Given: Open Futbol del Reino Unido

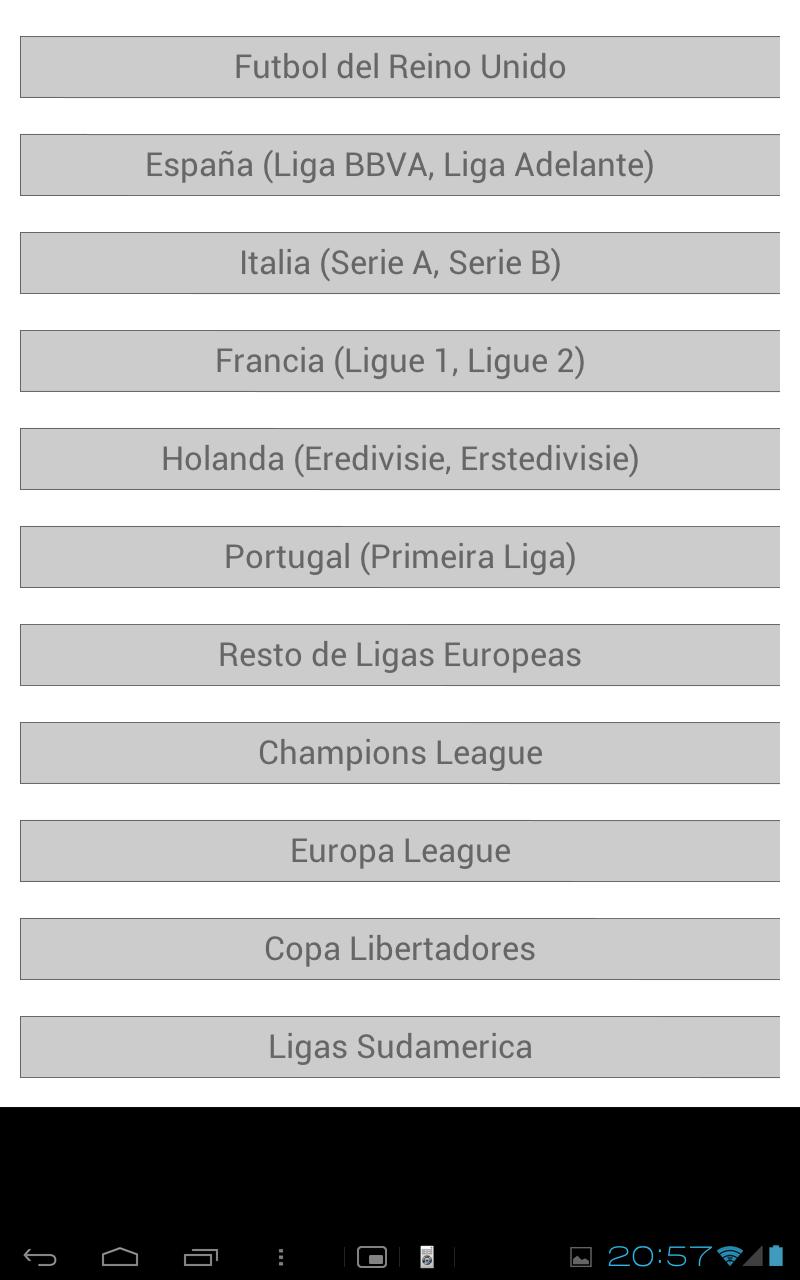Looking at the screenshot, I should 400,67.
